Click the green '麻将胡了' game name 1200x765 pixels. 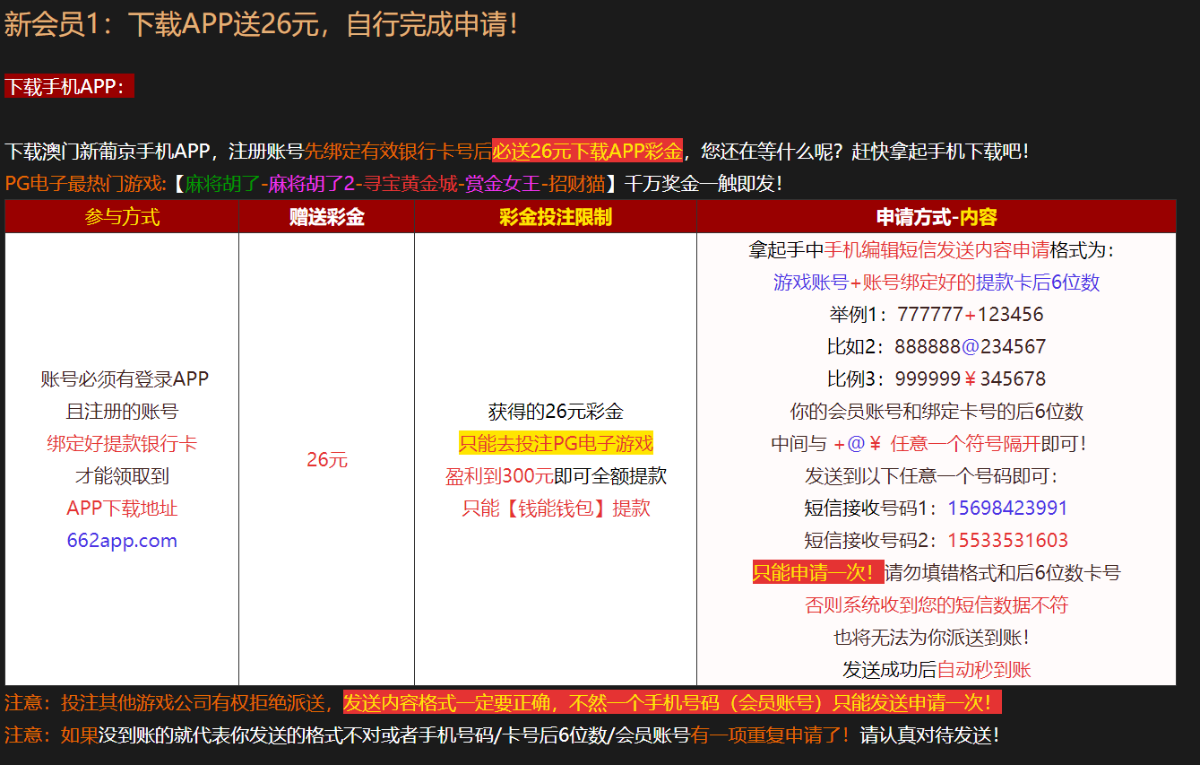coord(223,184)
